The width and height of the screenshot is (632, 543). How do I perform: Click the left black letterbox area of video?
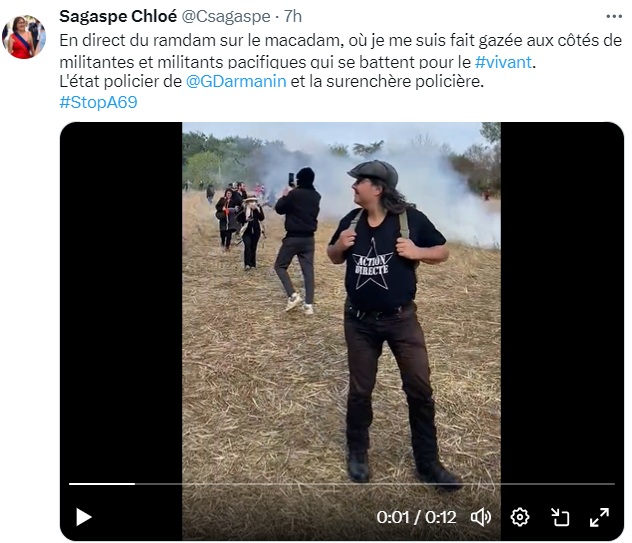tap(121, 298)
